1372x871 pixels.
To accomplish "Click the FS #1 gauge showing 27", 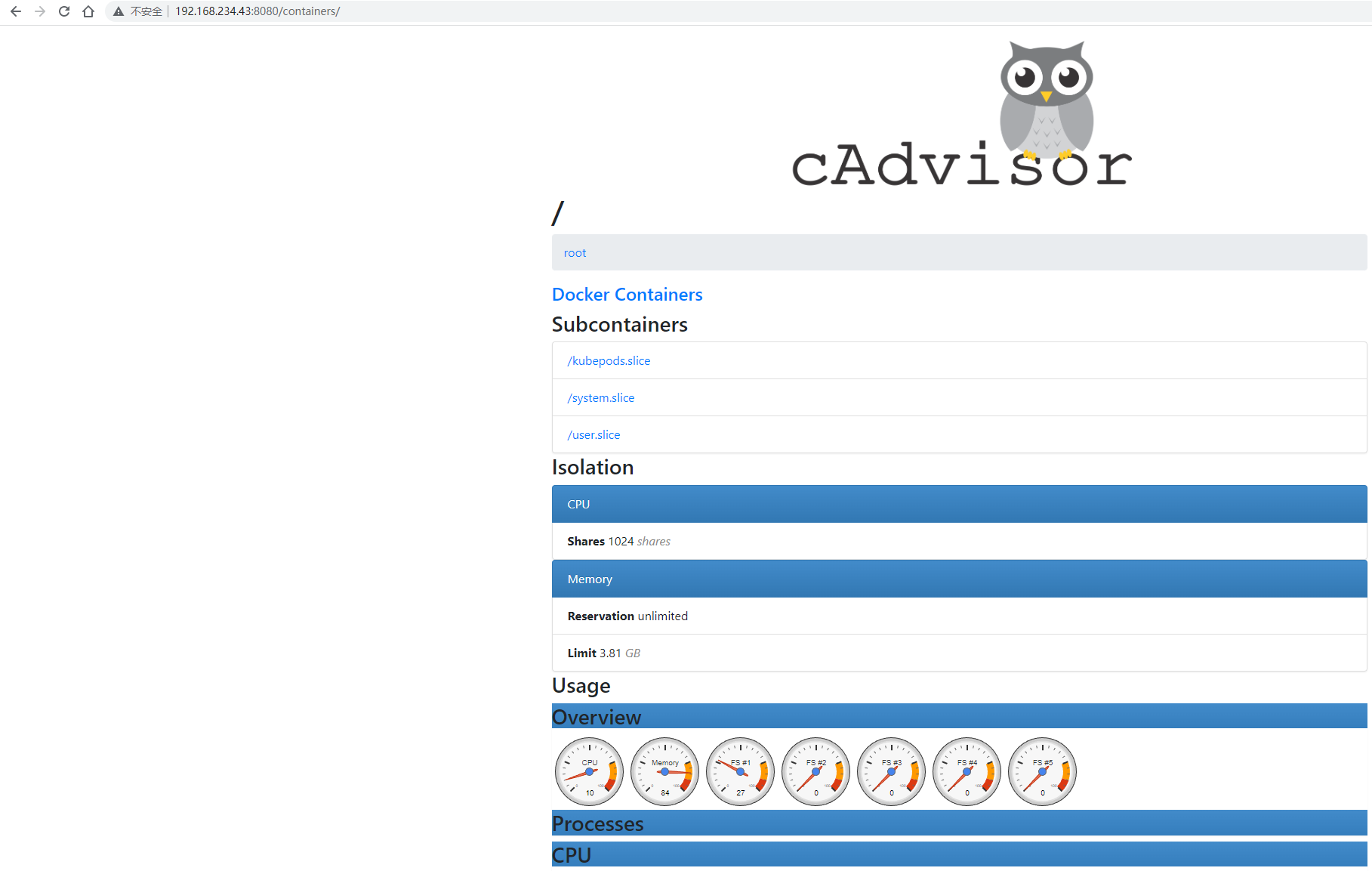I will click(x=741, y=771).
